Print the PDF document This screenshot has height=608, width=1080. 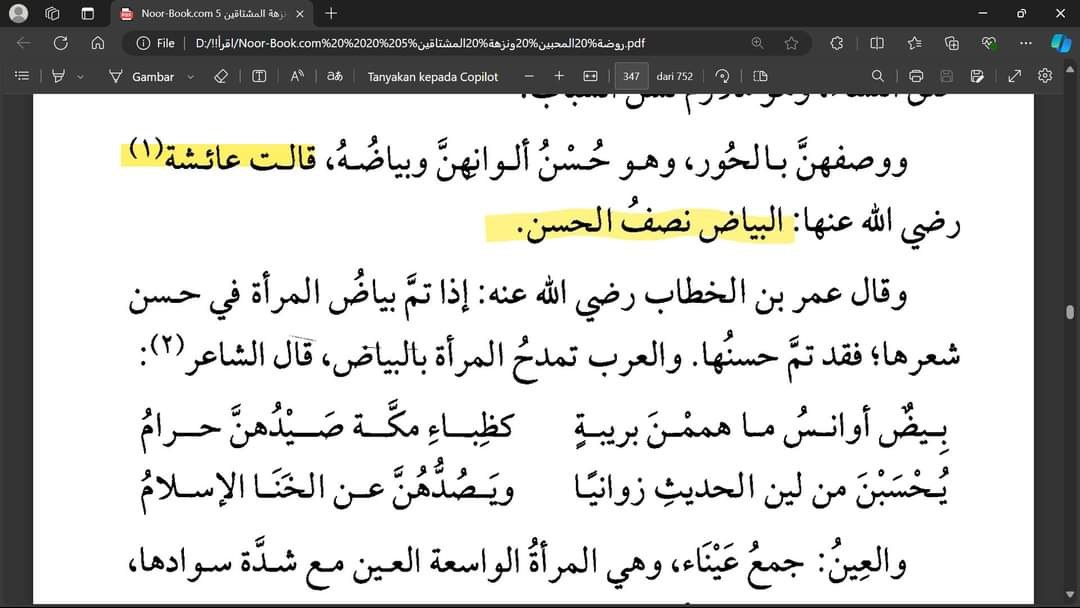pos(916,76)
